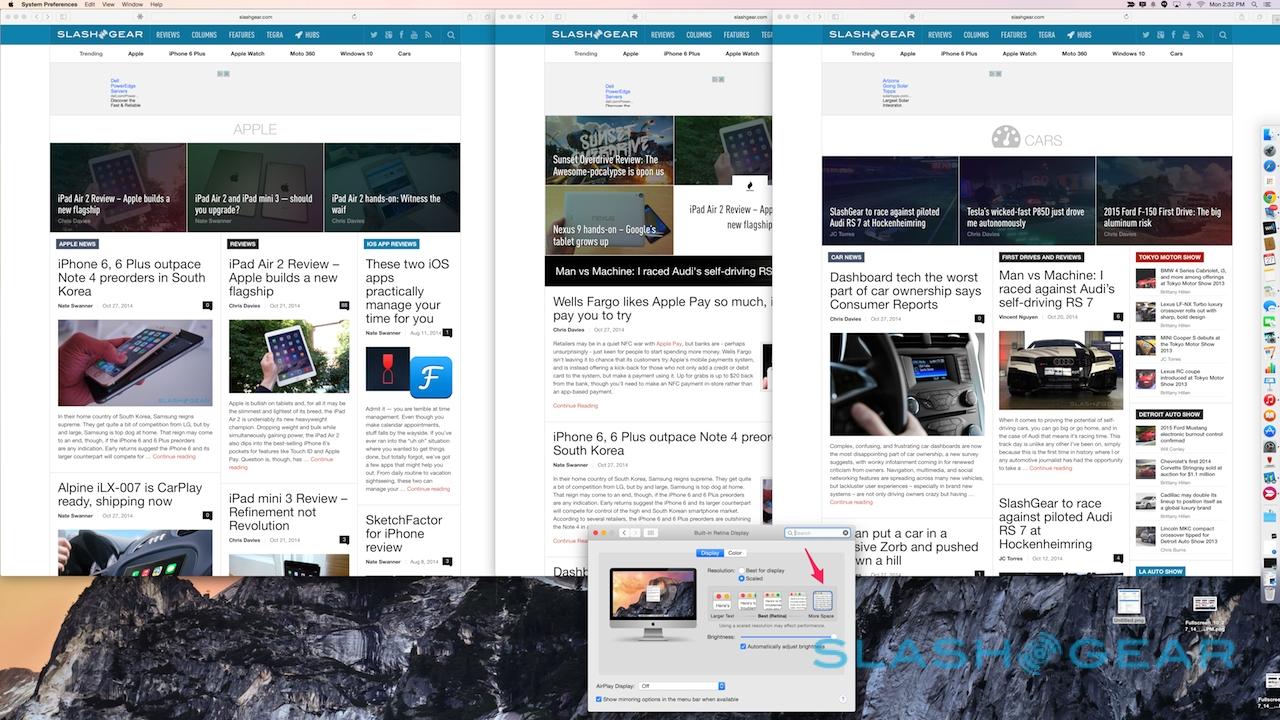The image size is (1280, 720).
Task: Click Twitter icon in left window header
Action: [373, 35]
